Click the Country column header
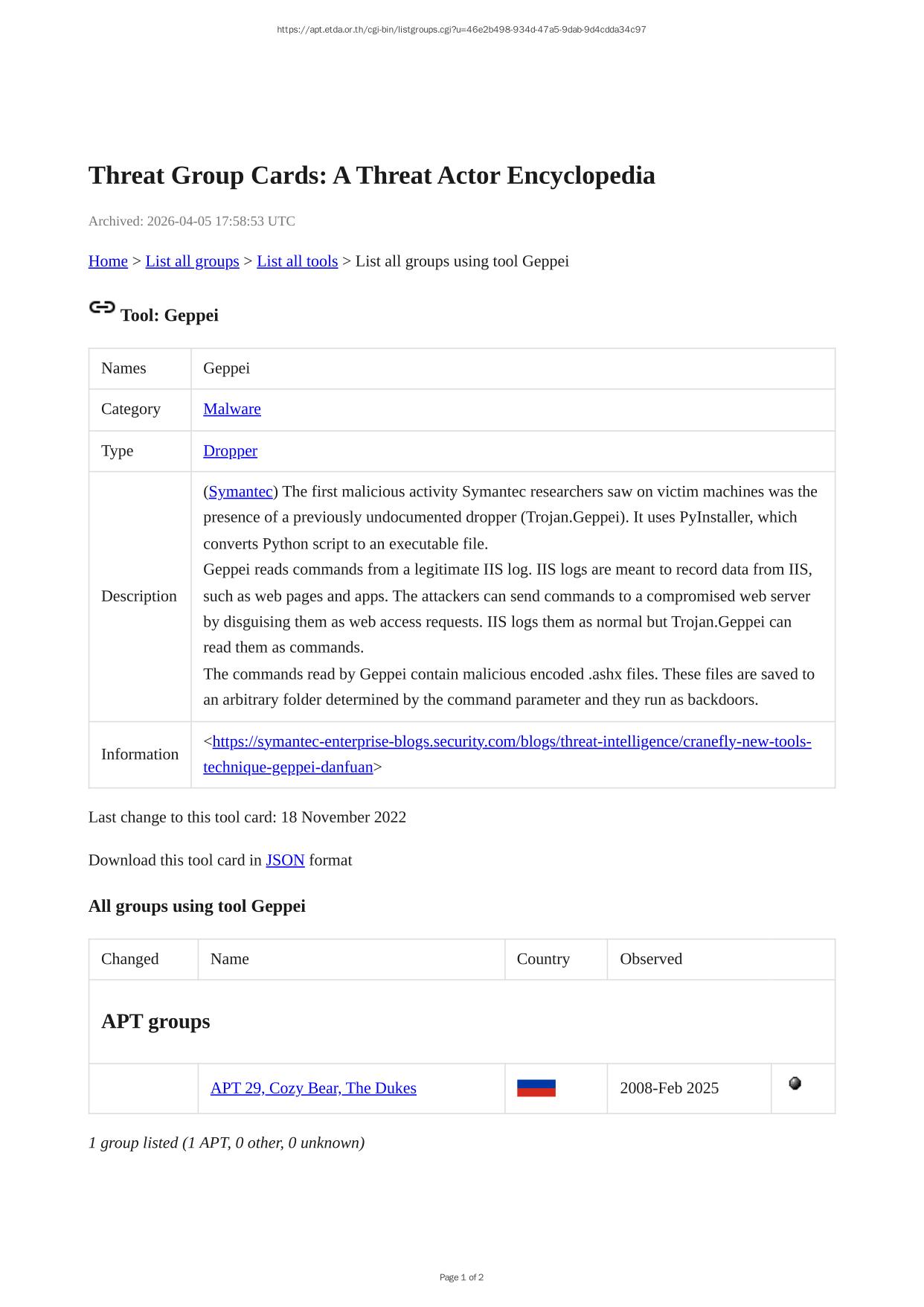924x1307 pixels. tap(543, 959)
